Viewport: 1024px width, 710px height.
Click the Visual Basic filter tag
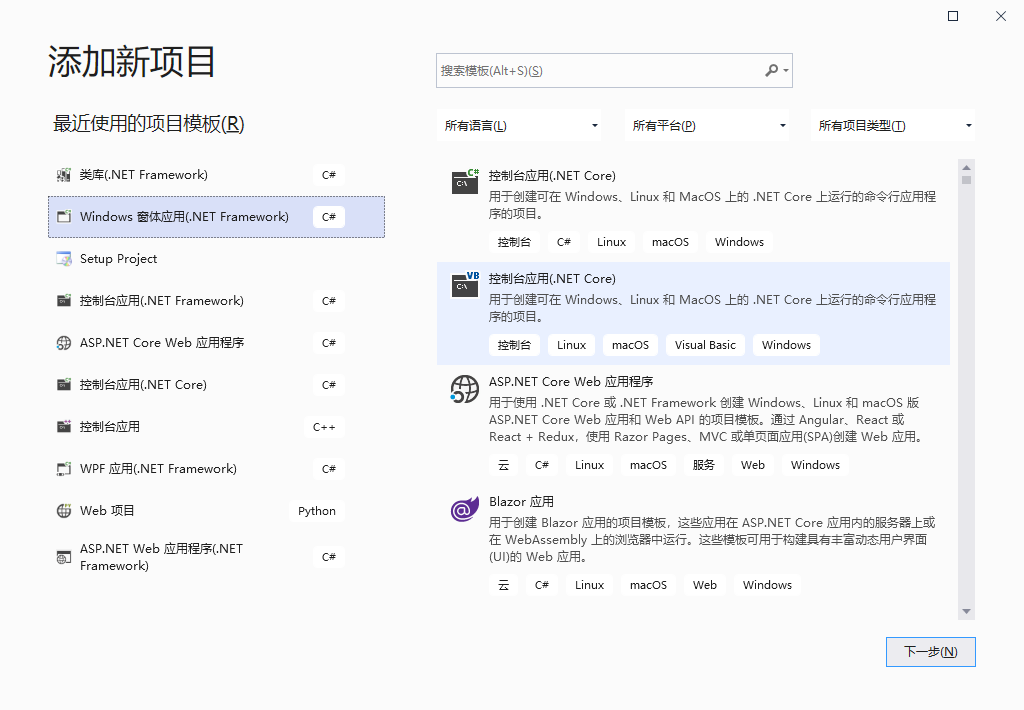pos(705,344)
